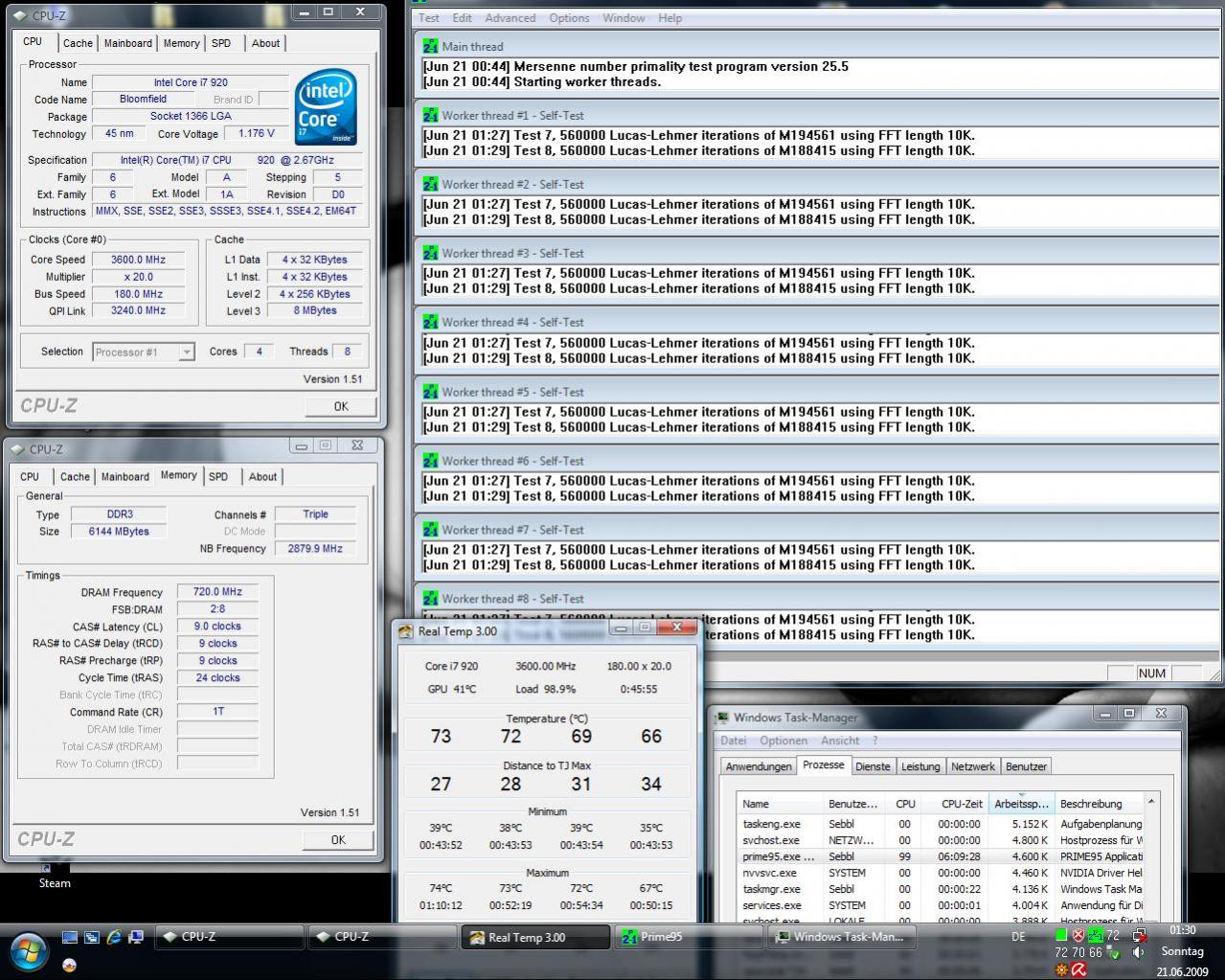Click the Prime95 icon of Worker thread #1

pyautogui.click(x=430, y=115)
